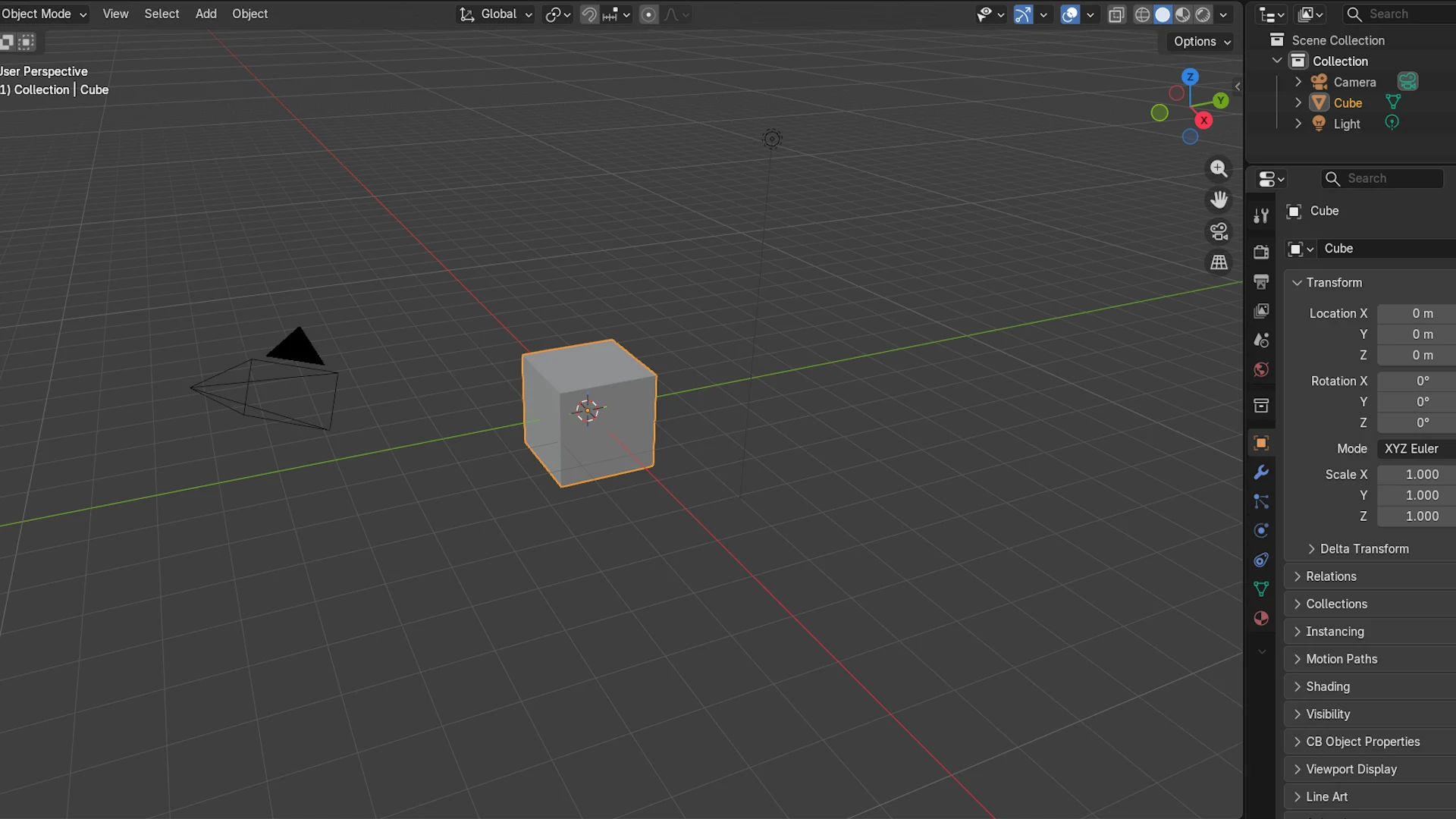Click the viewport zoom magnifier icon

pos(1219,168)
